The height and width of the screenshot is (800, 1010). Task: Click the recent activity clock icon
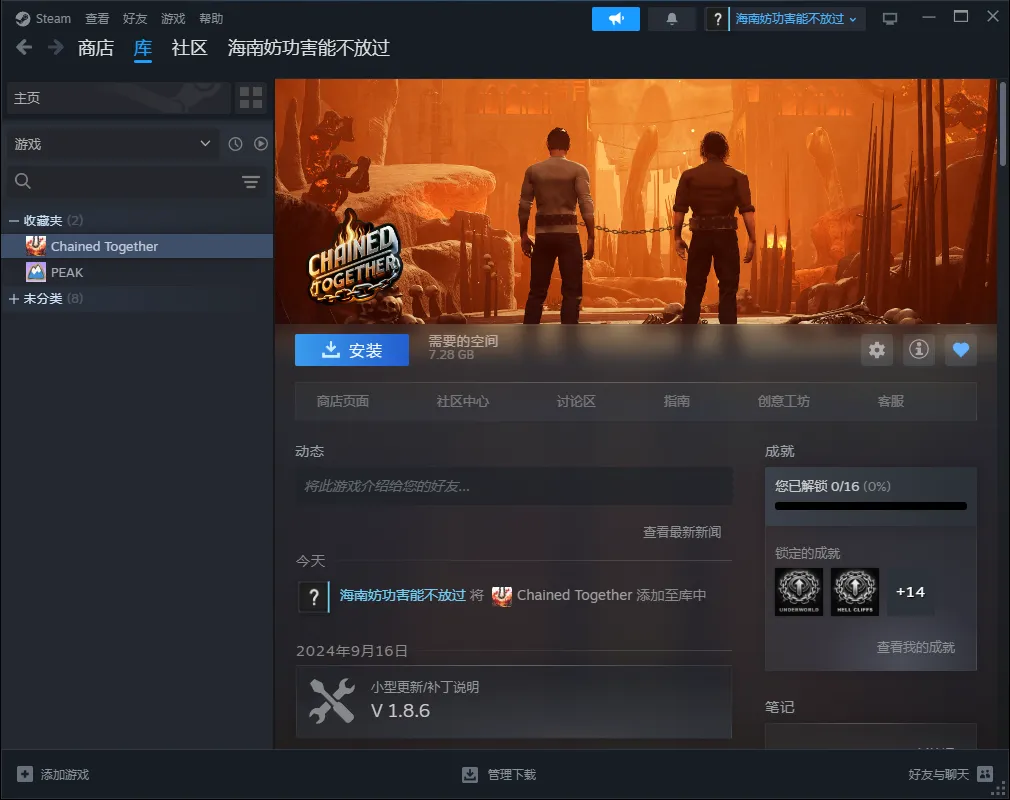pos(235,144)
